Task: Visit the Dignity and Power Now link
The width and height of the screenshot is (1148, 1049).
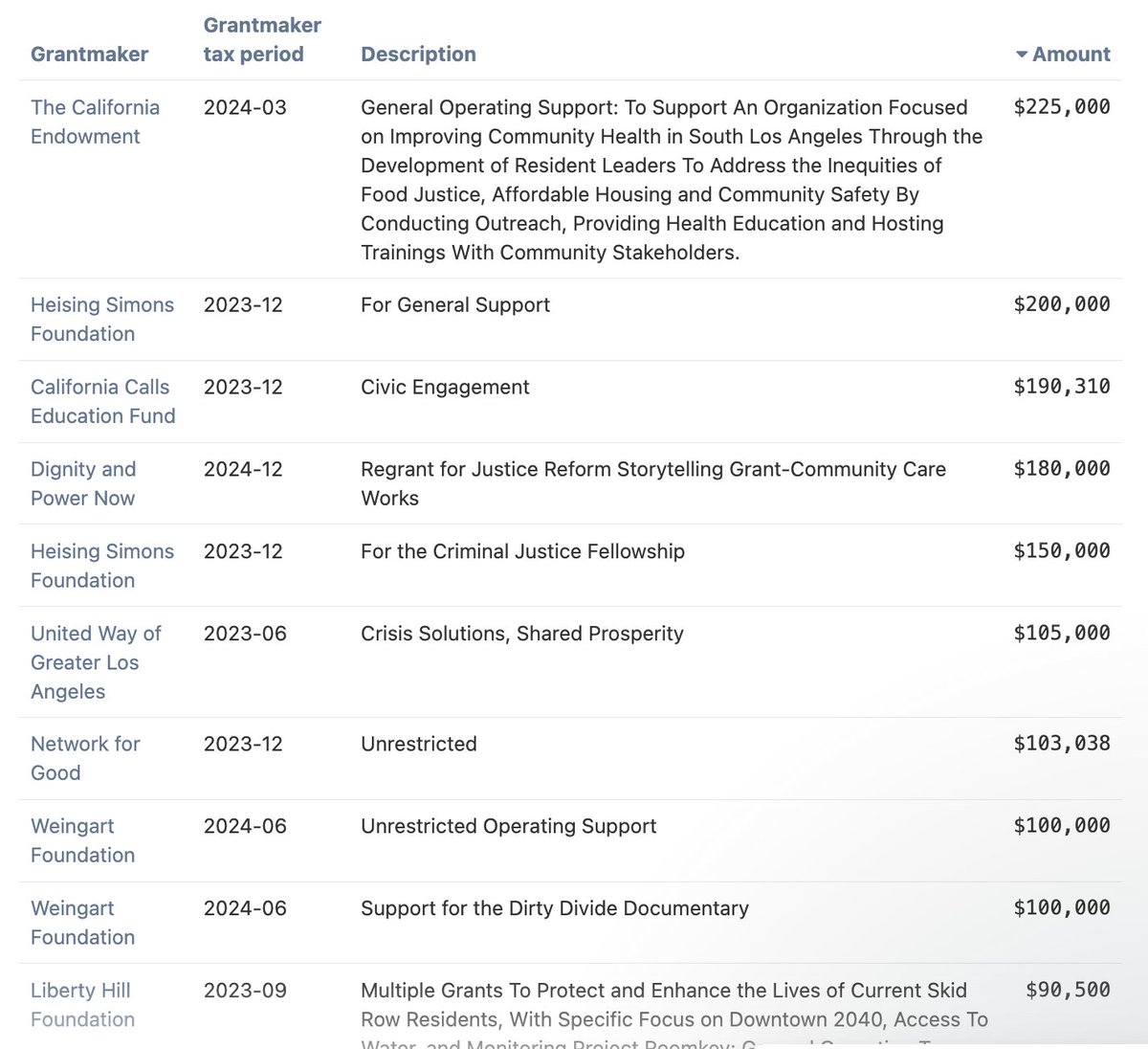Action: [x=83, y=483]
